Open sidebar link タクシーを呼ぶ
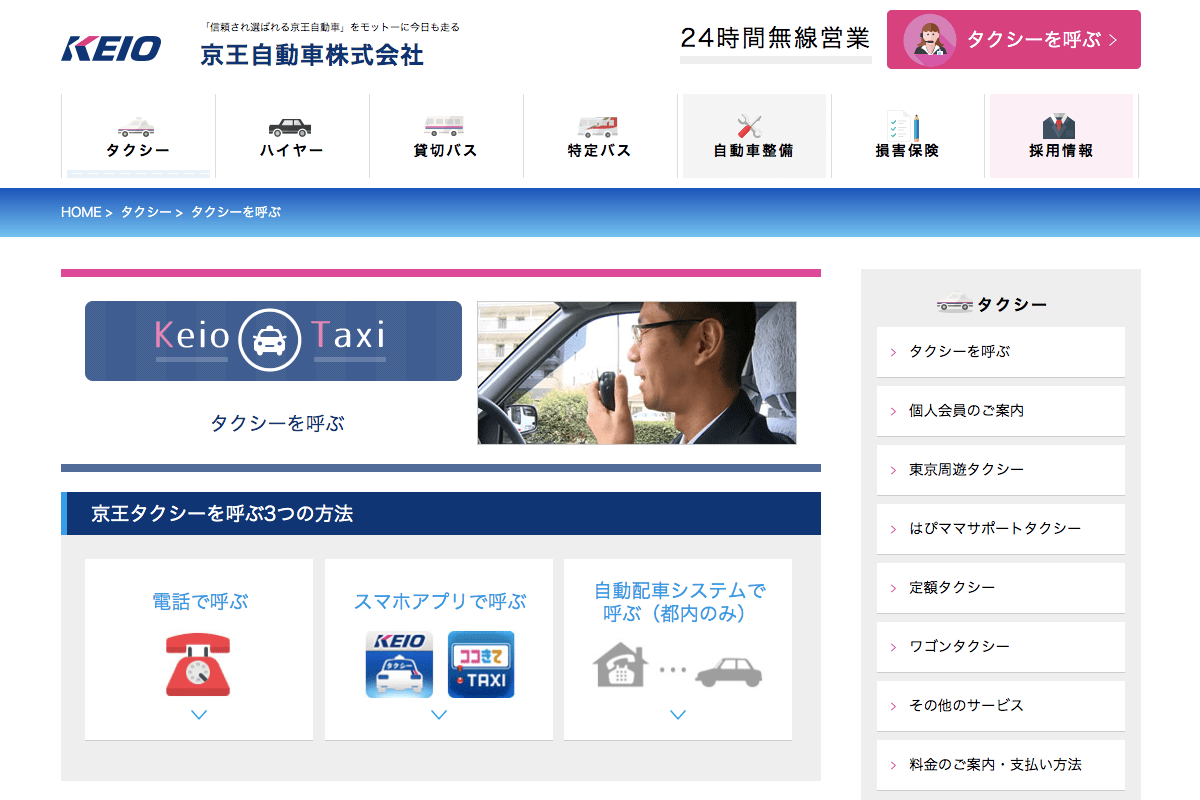 point(1001,352)
